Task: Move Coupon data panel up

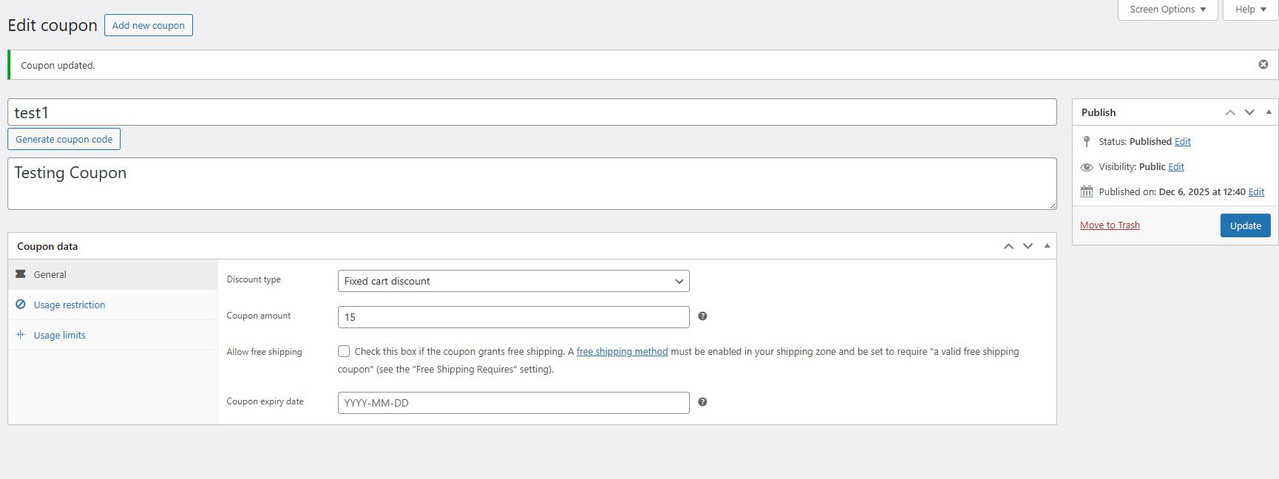Action: [1008, 246]
